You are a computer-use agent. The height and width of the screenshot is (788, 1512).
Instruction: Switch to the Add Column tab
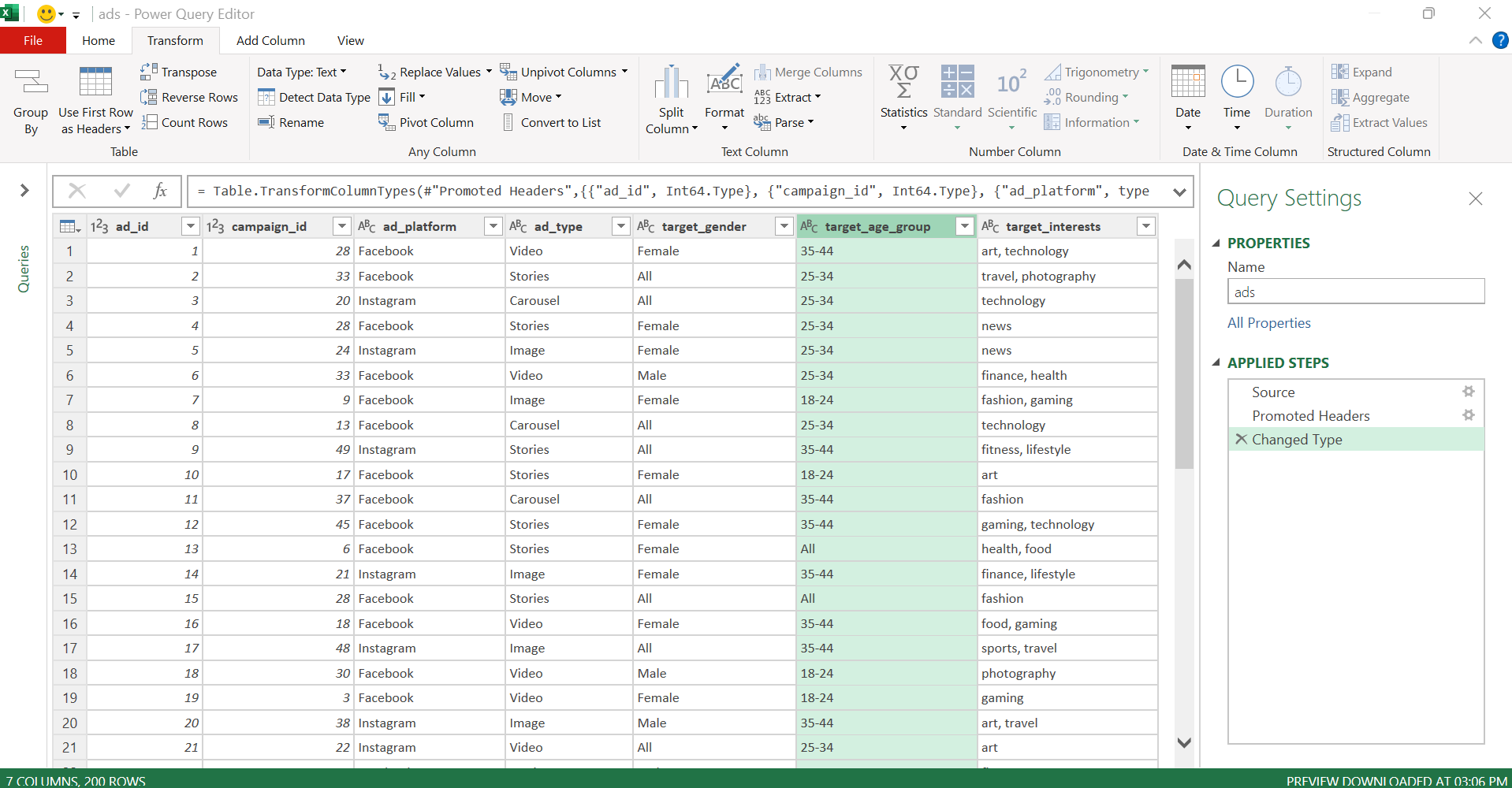pos(270,40)
